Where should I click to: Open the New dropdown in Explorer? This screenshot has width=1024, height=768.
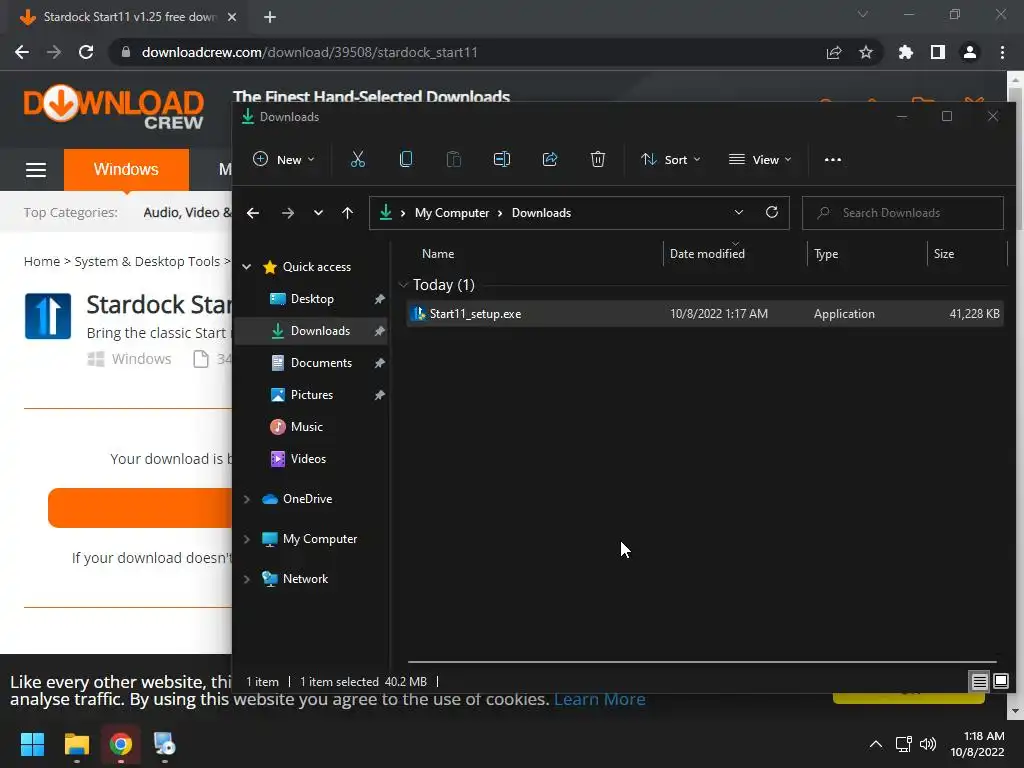click(284, 159)
